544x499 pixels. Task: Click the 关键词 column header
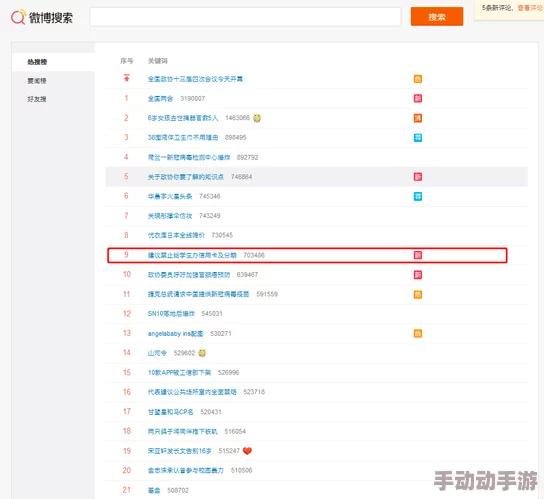click(x=158, y=61)
